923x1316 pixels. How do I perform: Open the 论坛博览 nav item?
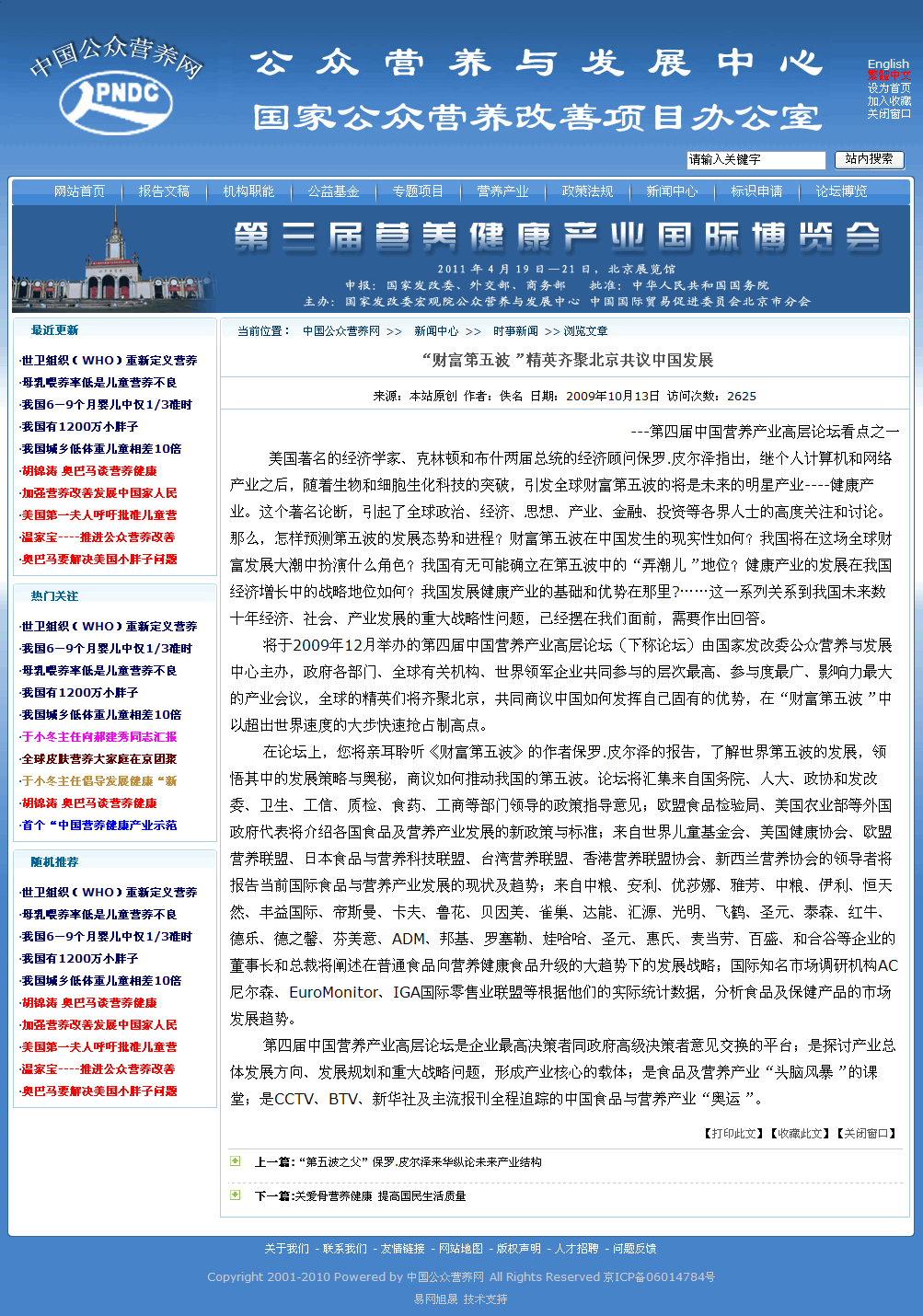pos(841,191)
